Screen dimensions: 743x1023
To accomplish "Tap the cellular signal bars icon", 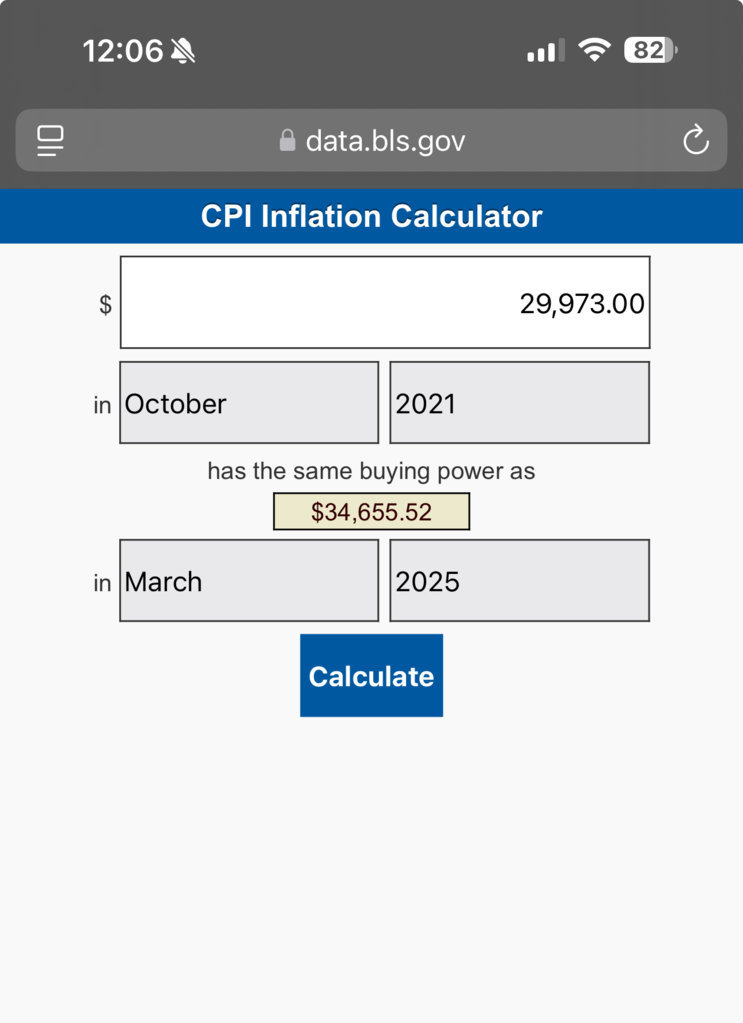I will pyautogui.click(x=546, y=50).
